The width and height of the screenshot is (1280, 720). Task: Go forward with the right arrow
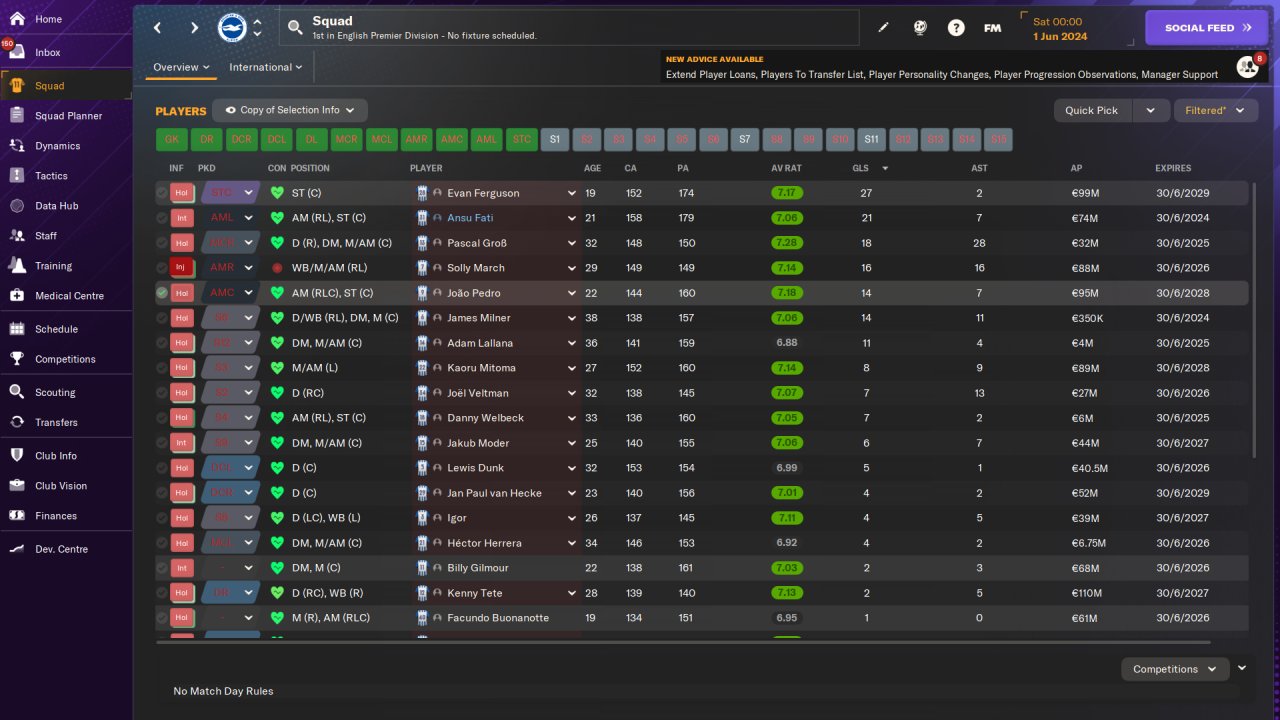194,28
